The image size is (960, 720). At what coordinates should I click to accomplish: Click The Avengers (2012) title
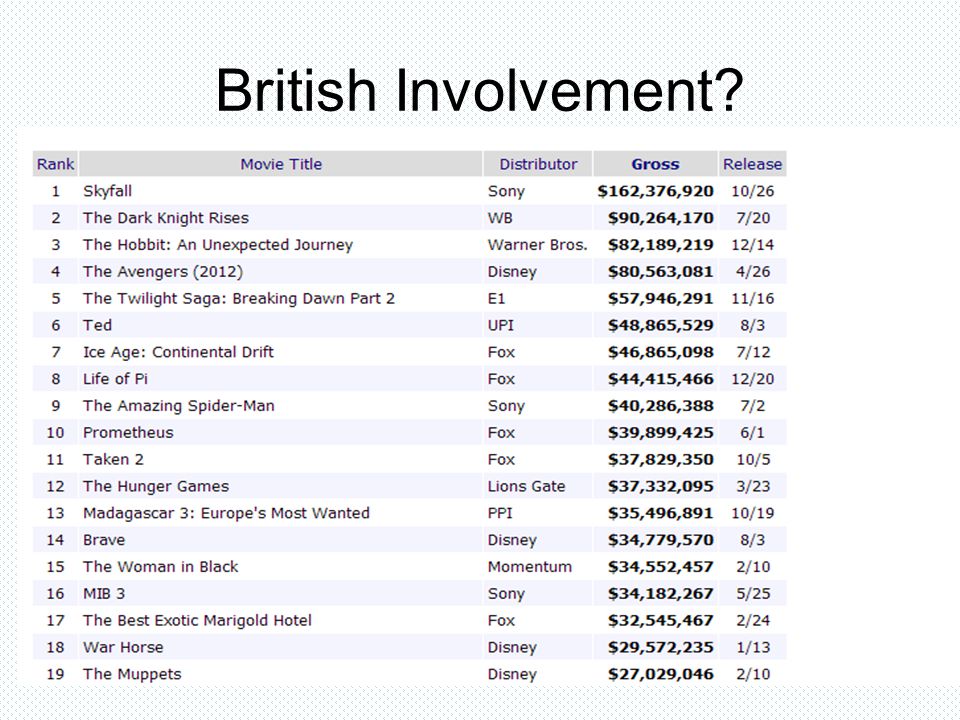coord(163,272)
